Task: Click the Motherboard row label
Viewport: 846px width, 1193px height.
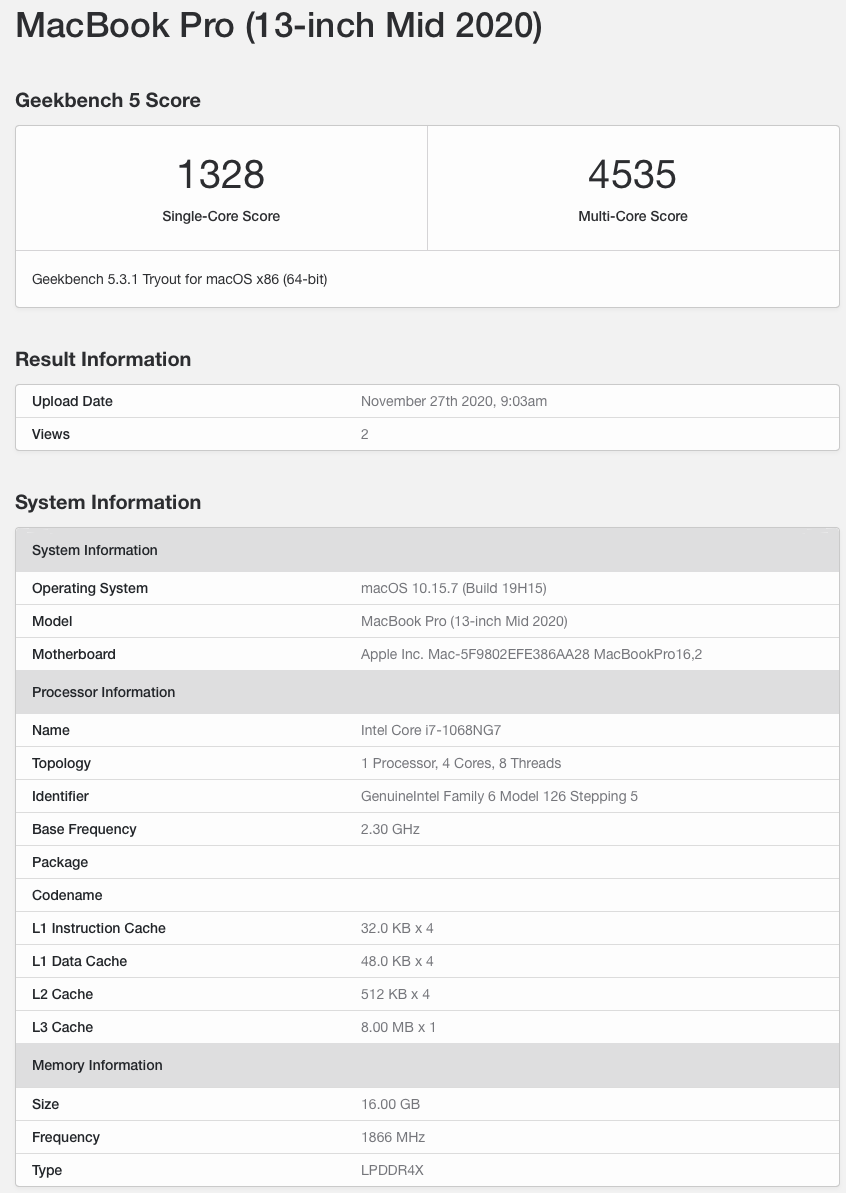Action: [x=74, y=654]
